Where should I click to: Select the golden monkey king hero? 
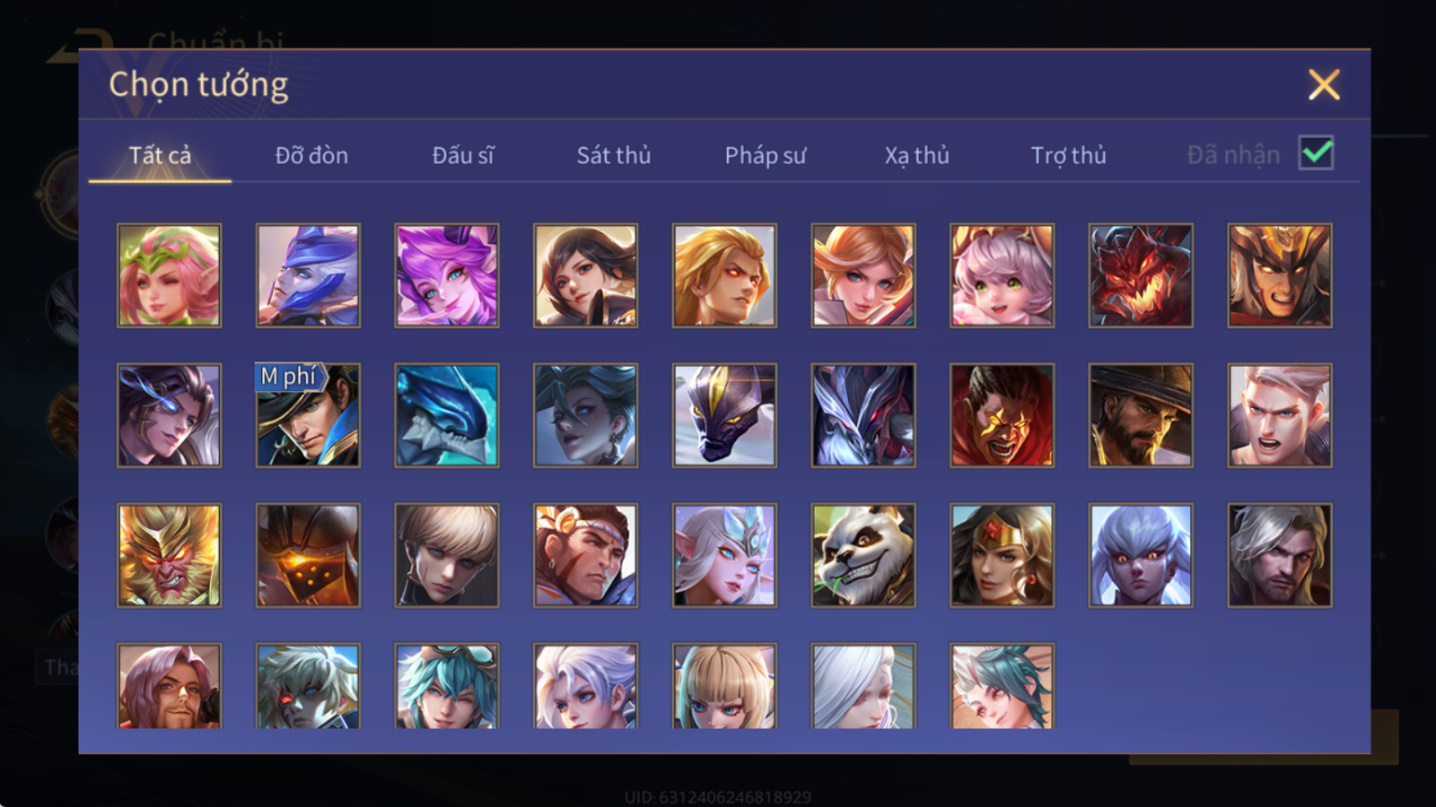[169, 555]
